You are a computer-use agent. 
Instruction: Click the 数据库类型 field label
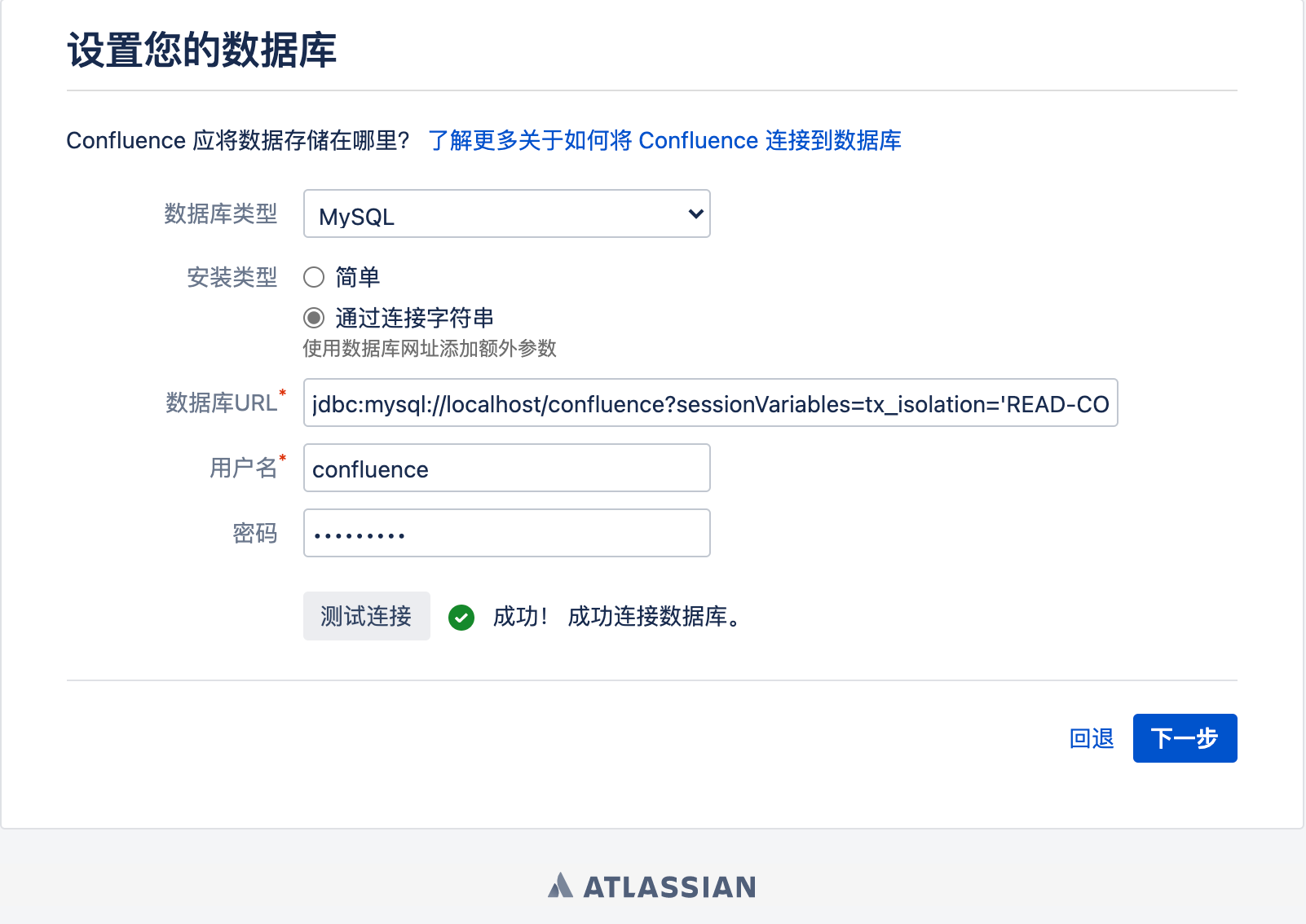click(221, 213)
